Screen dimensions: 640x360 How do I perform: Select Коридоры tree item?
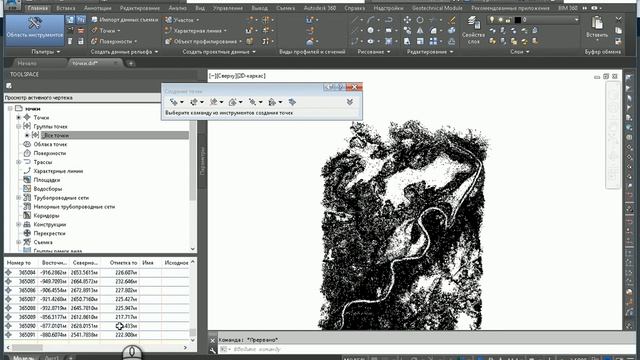[x=46, y=216]
